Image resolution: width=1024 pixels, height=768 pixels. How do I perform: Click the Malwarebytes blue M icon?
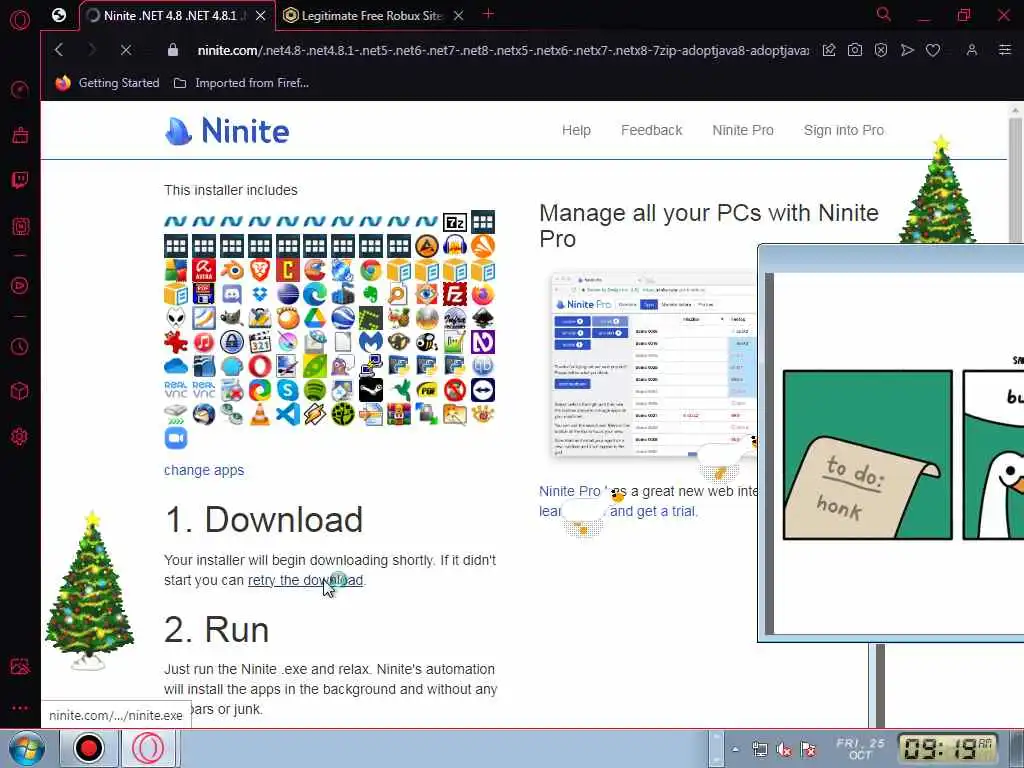coord(370,342)
